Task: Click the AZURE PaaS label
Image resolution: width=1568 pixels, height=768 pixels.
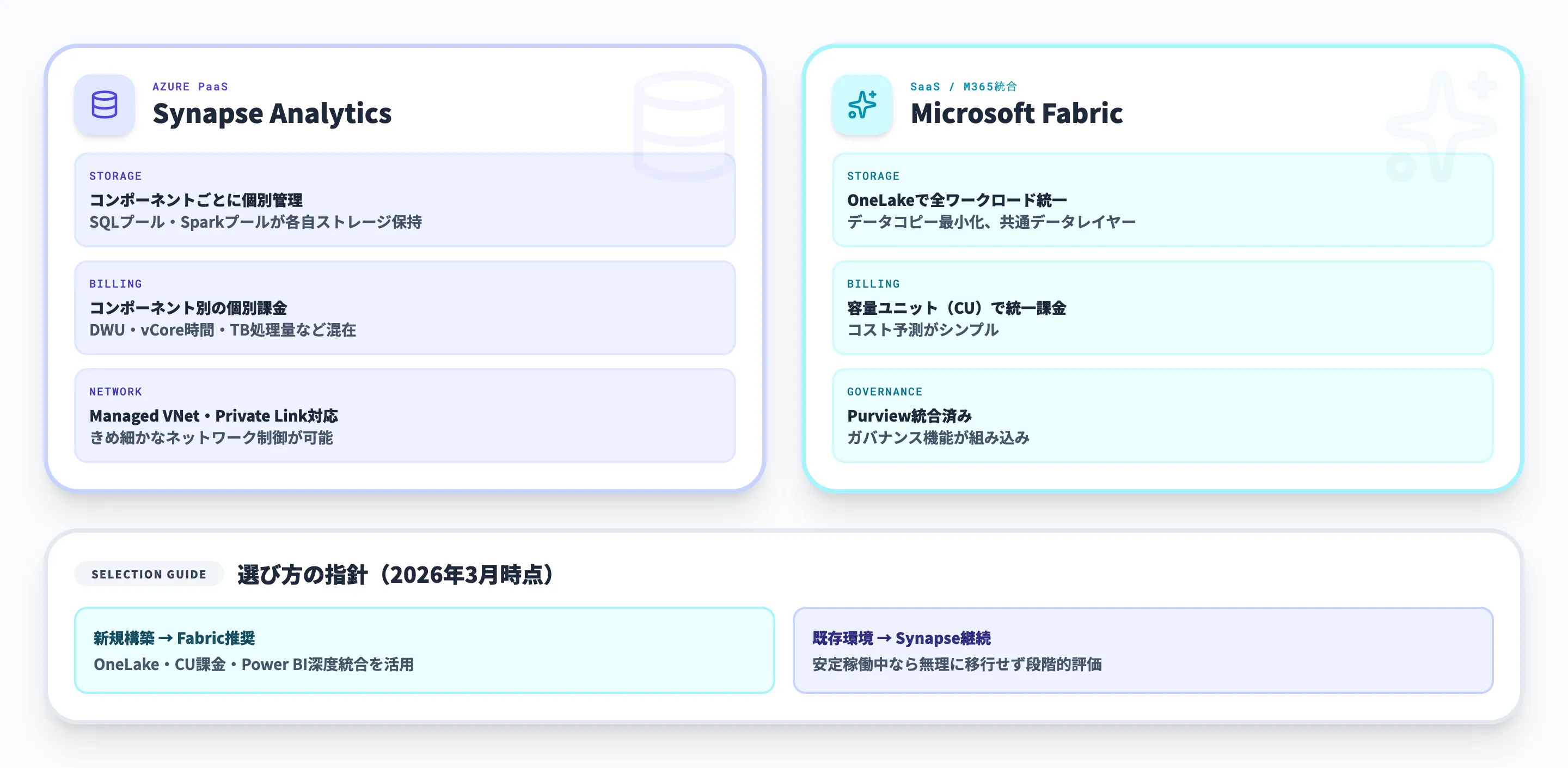Action: pos(191,87)
